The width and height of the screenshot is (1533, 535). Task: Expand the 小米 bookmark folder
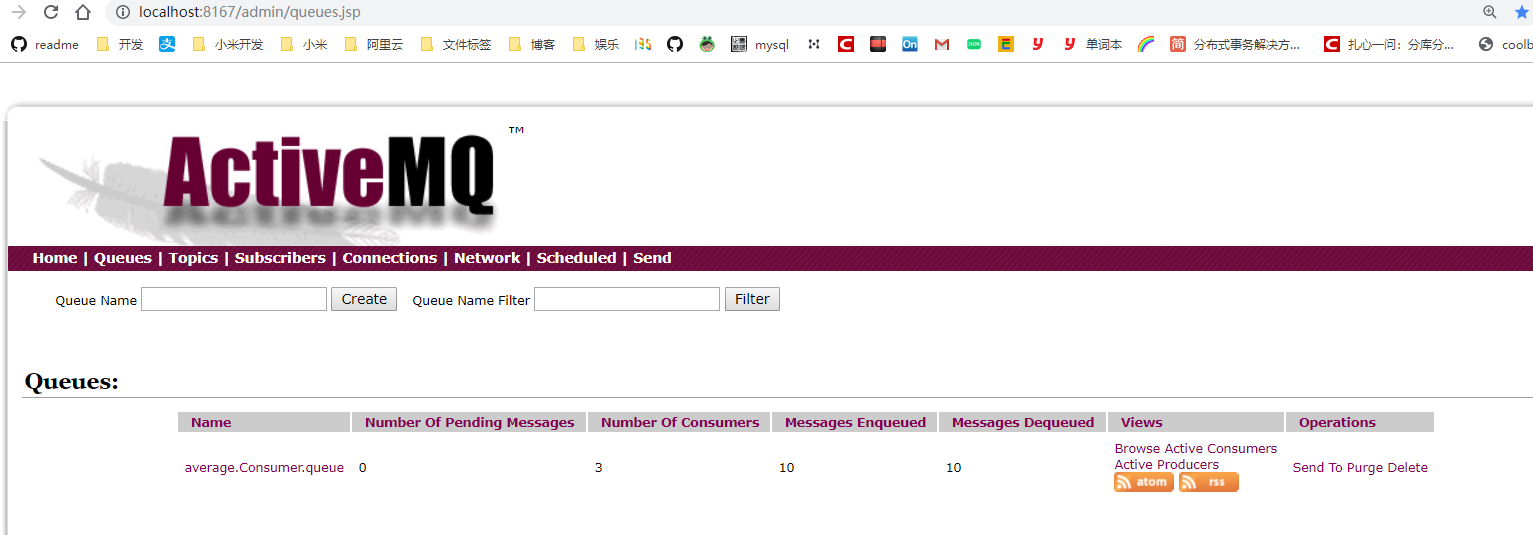[304, 44]
